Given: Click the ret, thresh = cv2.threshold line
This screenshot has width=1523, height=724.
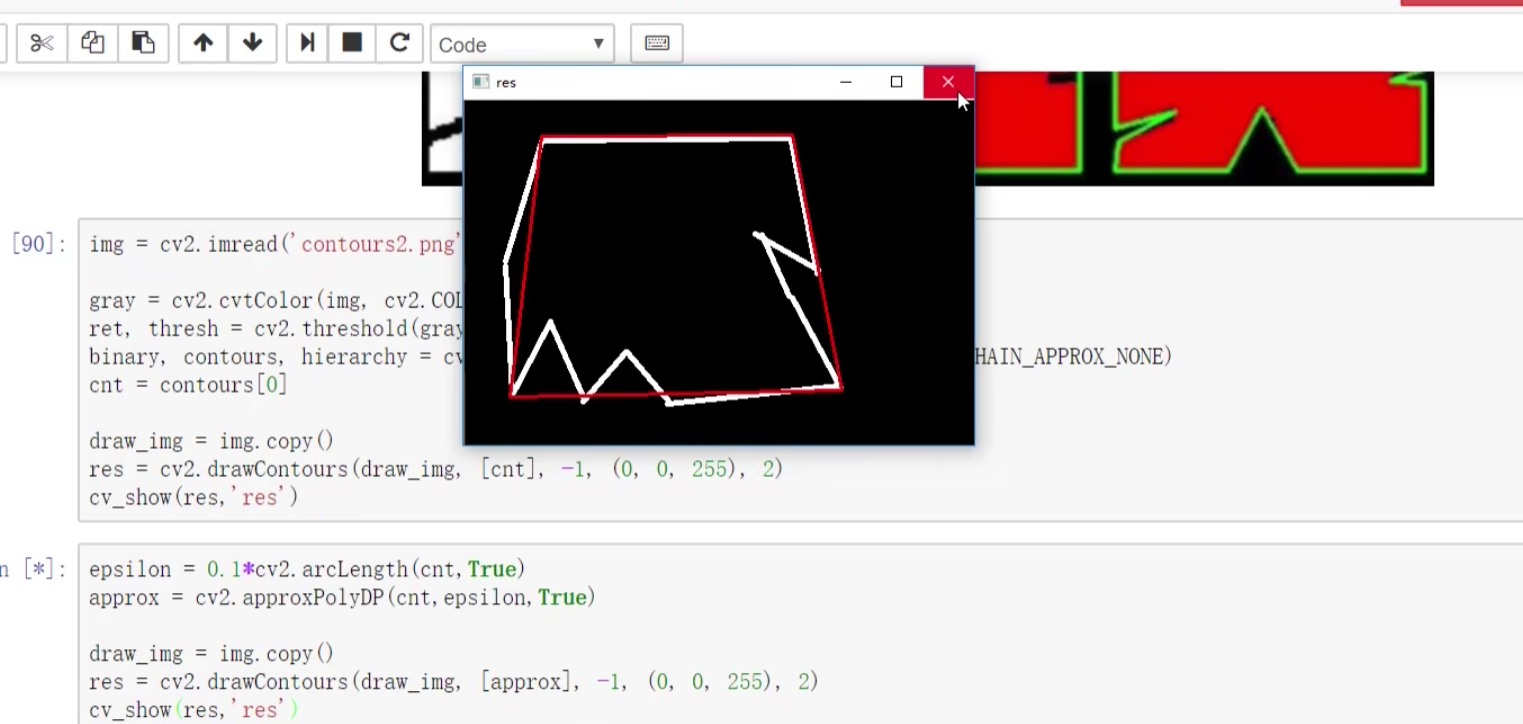Looking at the screenshot, I should [x=276, y=329].
